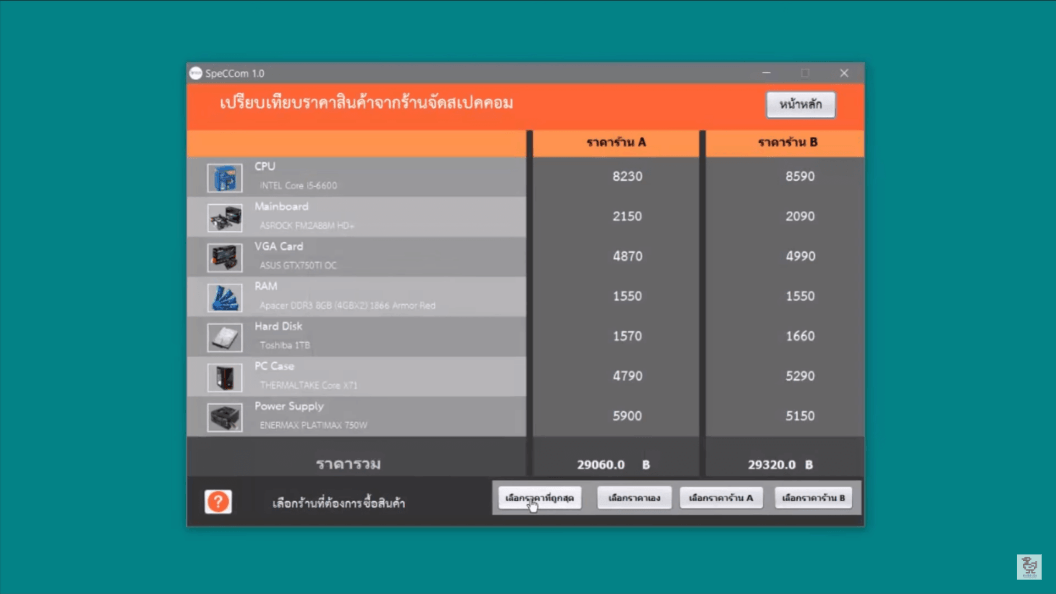Click the Power Supply product icon
The width and height of the screenshot is (1056, 594).
click(x=225, y=418)
